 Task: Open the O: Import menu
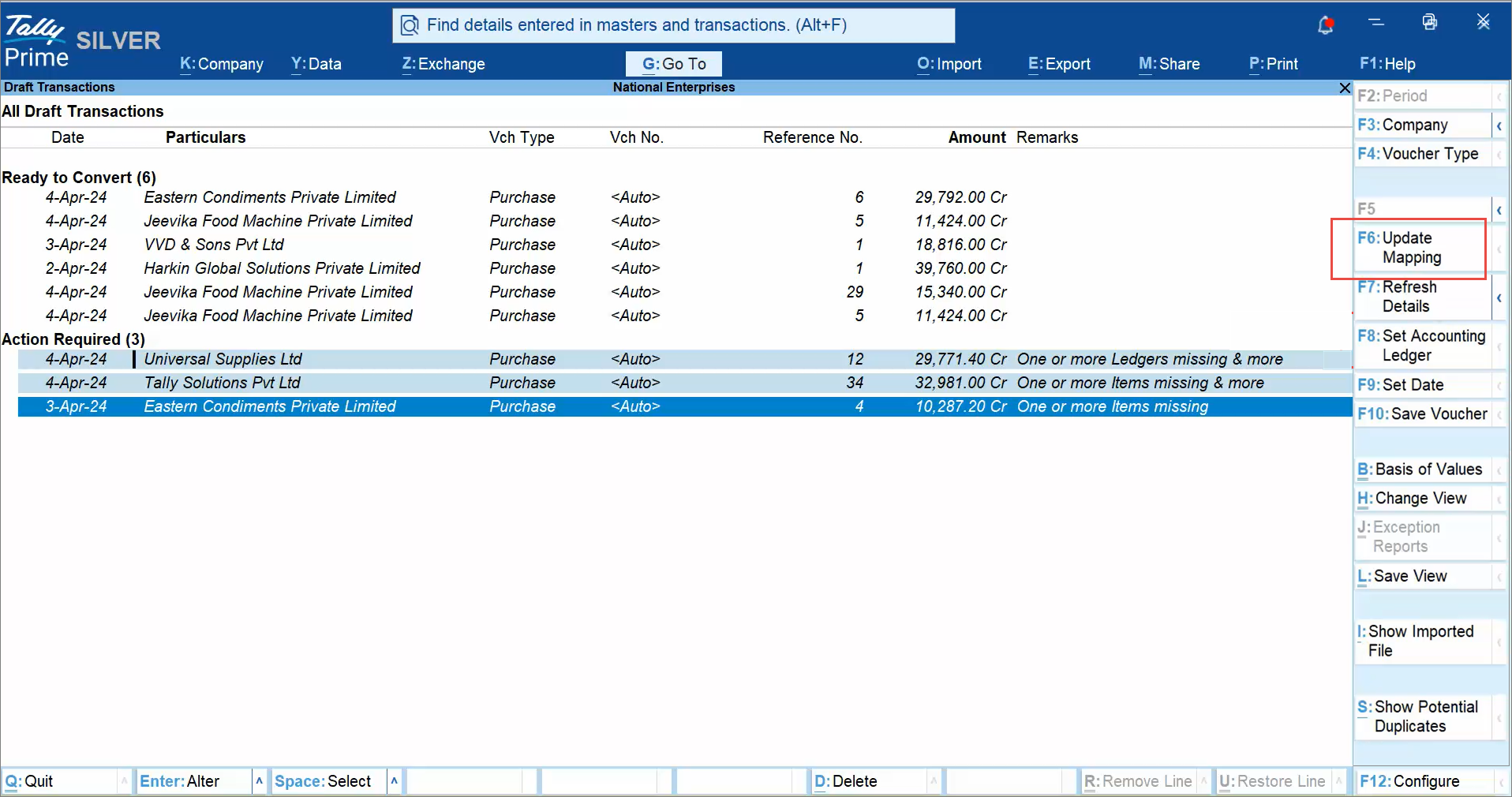[949, 64]
